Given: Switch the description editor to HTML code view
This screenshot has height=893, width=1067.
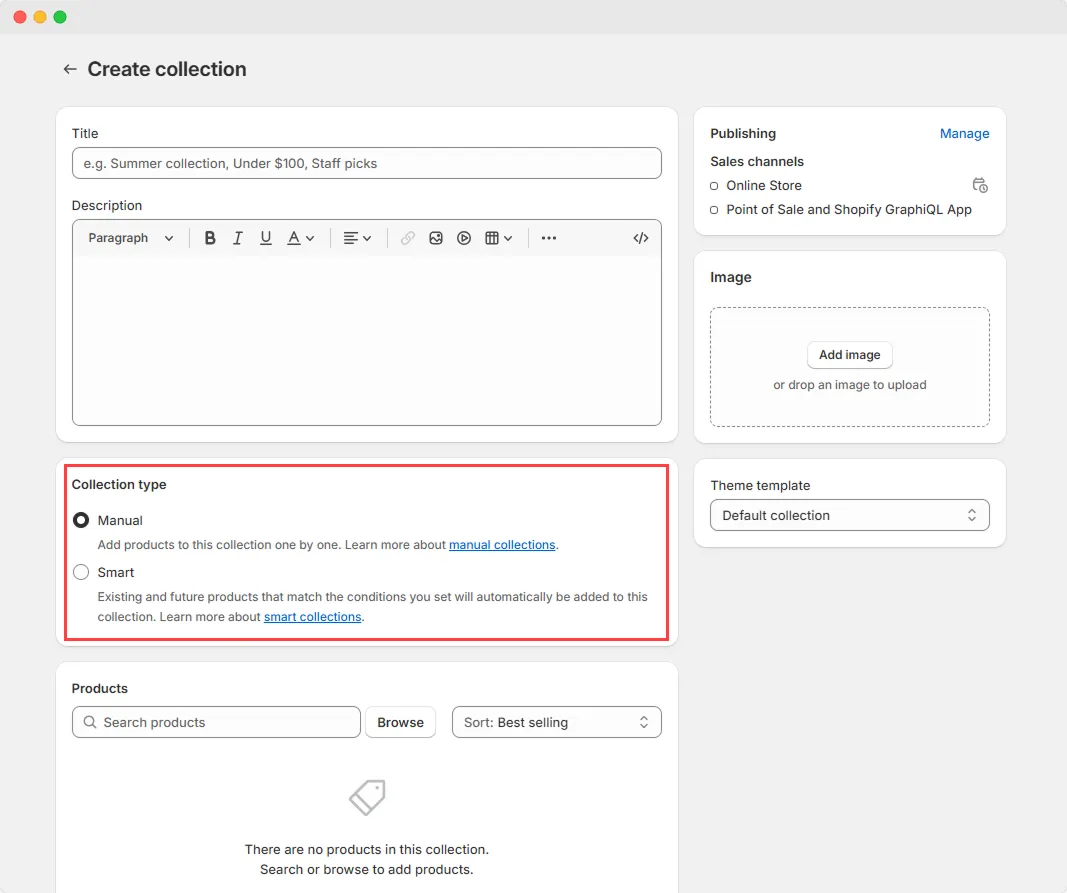Looking at the screenshot, I should click(x=641, y=237).
